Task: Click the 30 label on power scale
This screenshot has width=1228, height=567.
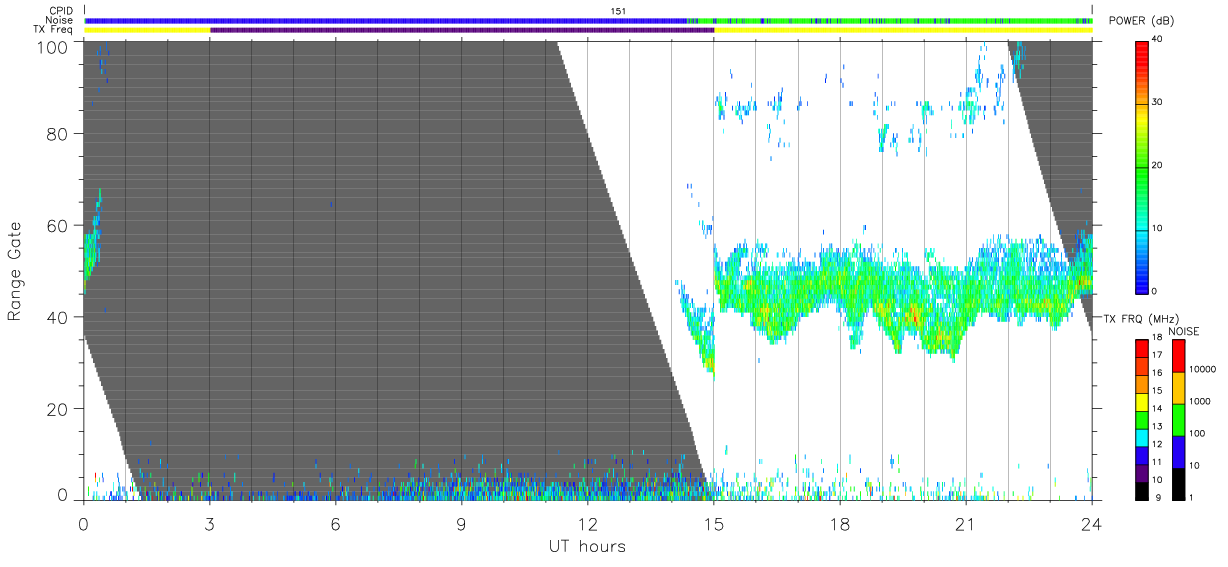Action: coord(1158,103)
